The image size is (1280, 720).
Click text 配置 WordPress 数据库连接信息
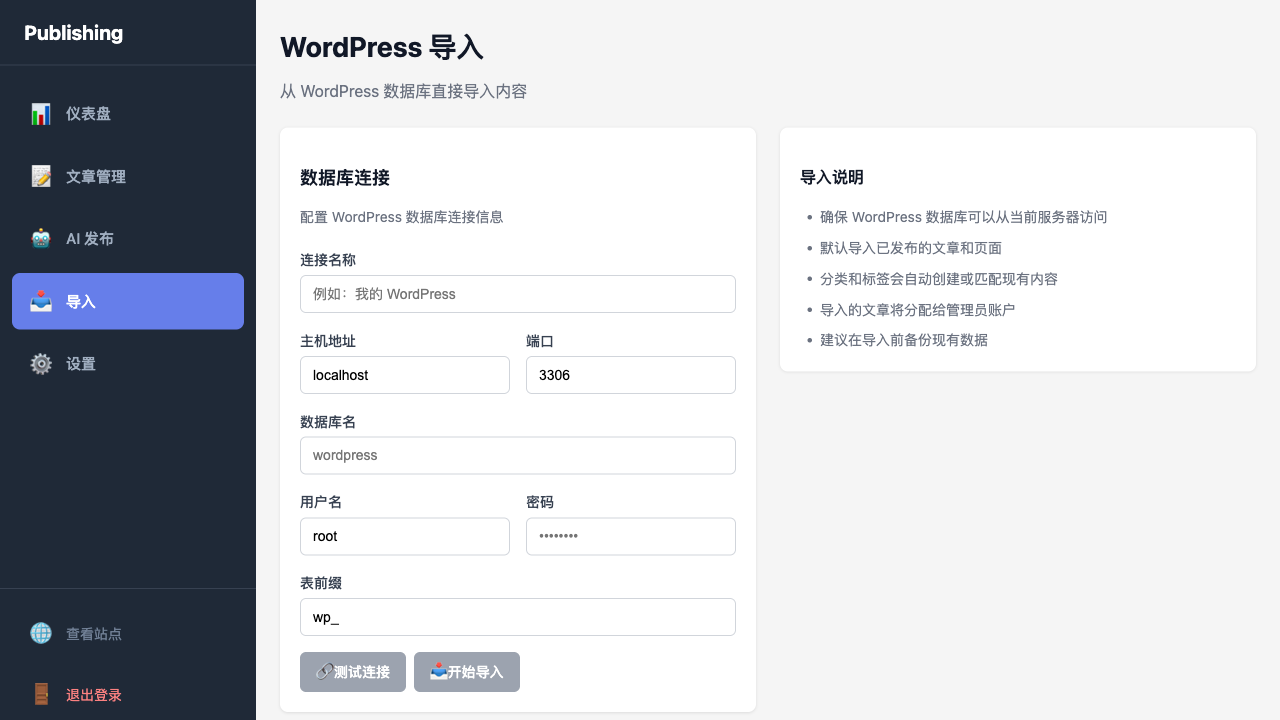click(402, 217)
